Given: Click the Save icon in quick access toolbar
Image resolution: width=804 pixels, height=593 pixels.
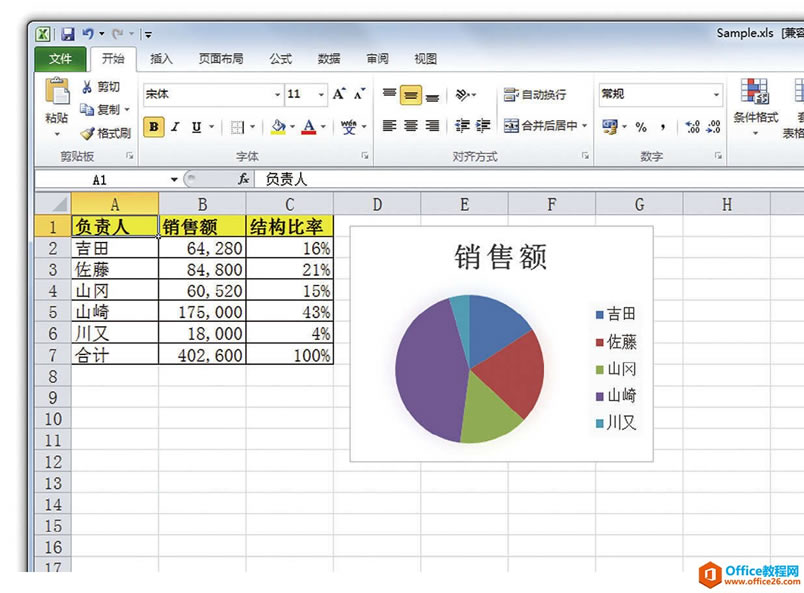Looking at the screenshot, I should pyautogui.click(x=67, y=34).
